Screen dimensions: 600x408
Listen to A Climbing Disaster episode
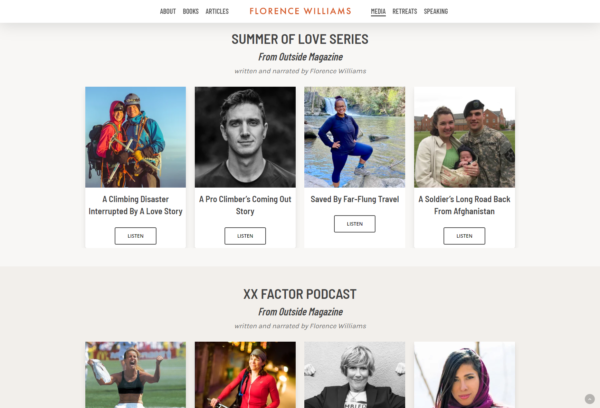coord(135,236)
